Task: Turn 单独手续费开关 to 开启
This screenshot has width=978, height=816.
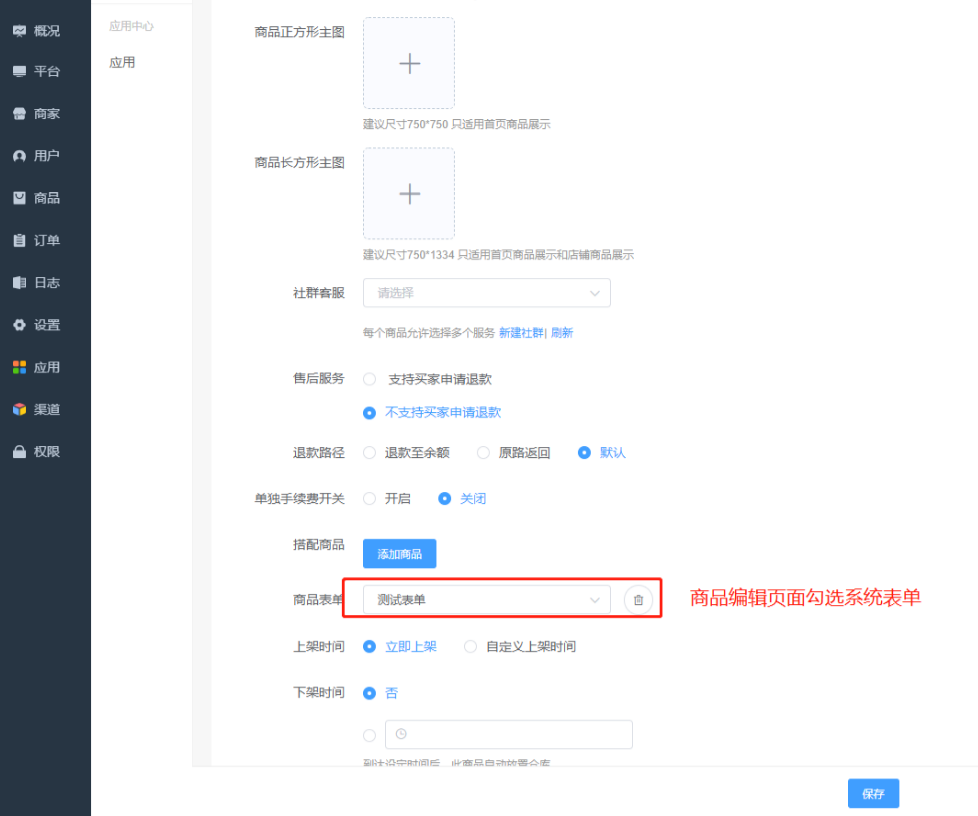Action: pyautogui.click(x=369, y=499)
